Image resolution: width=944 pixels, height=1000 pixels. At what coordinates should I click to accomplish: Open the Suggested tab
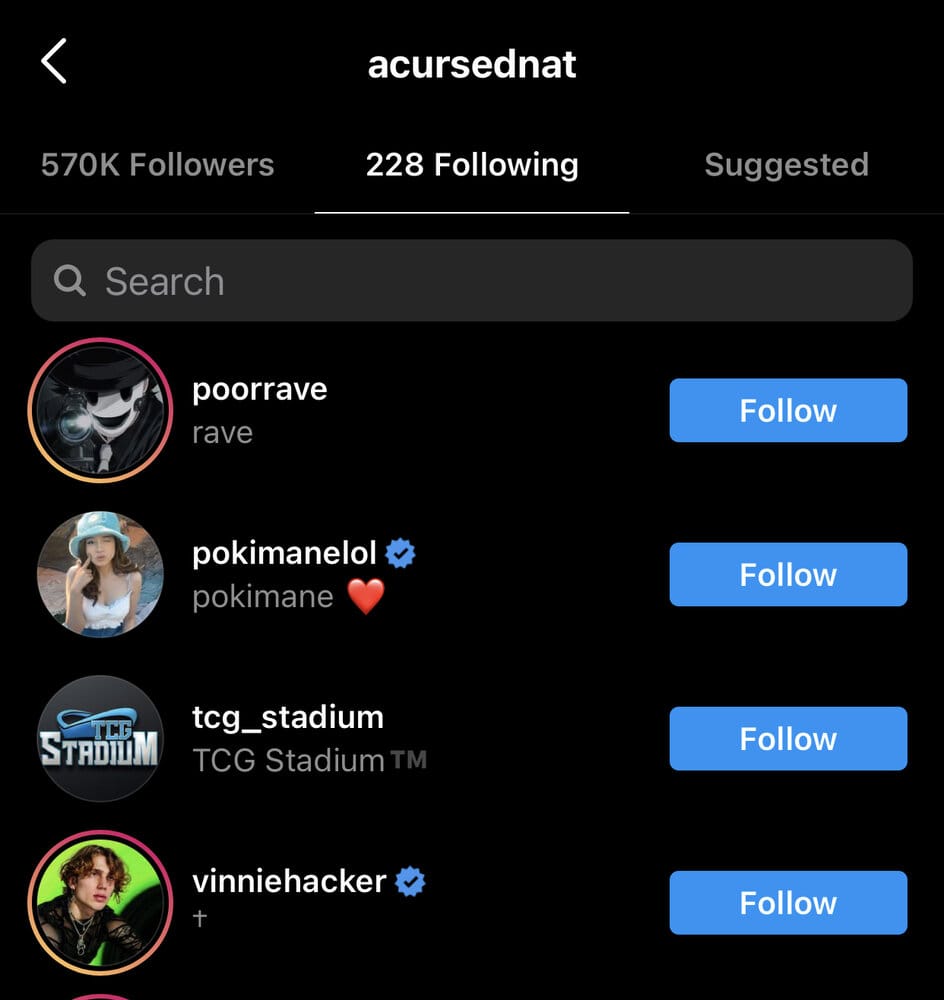786,165
